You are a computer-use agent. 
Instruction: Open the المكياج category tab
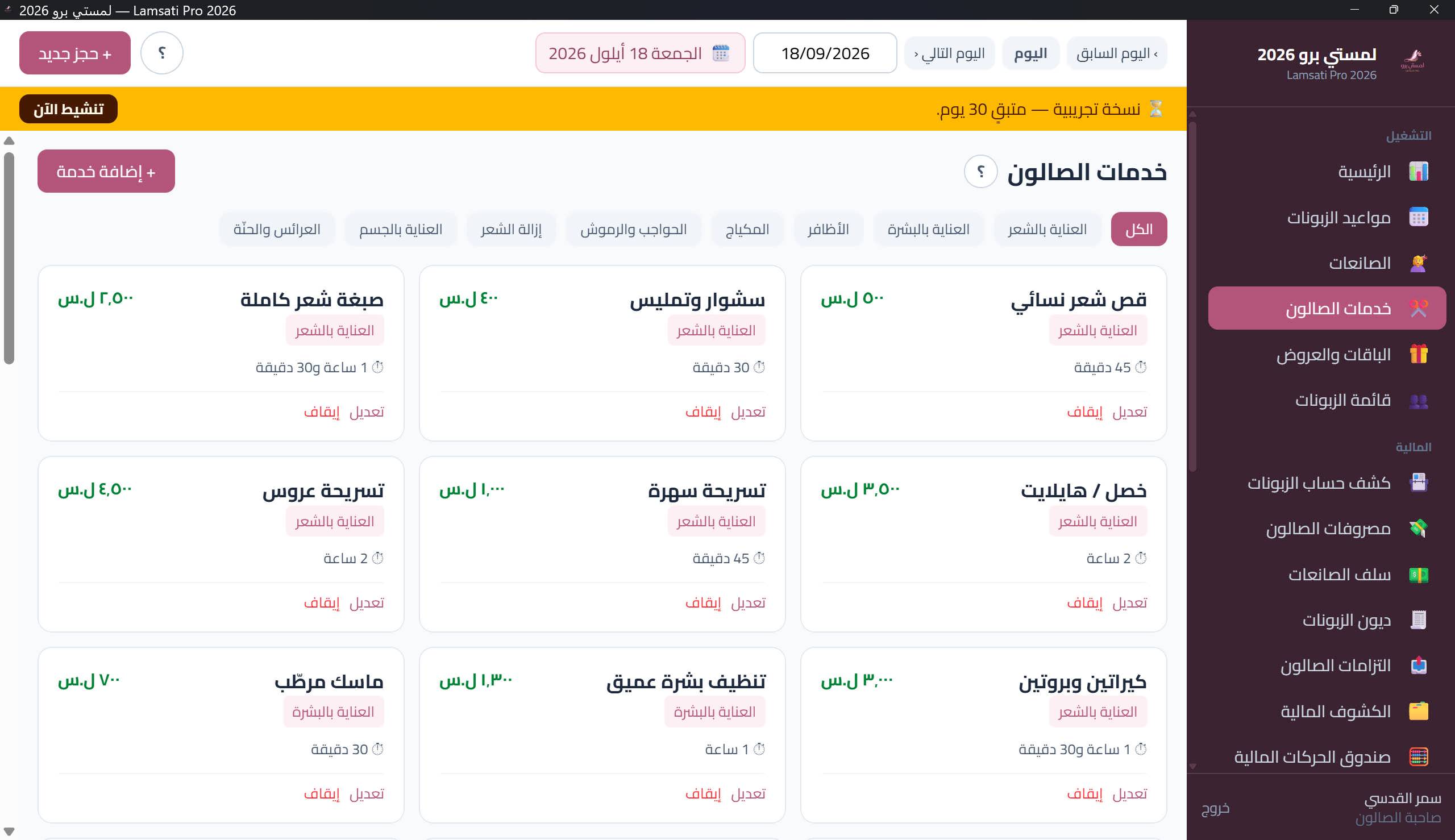point(747,229)
